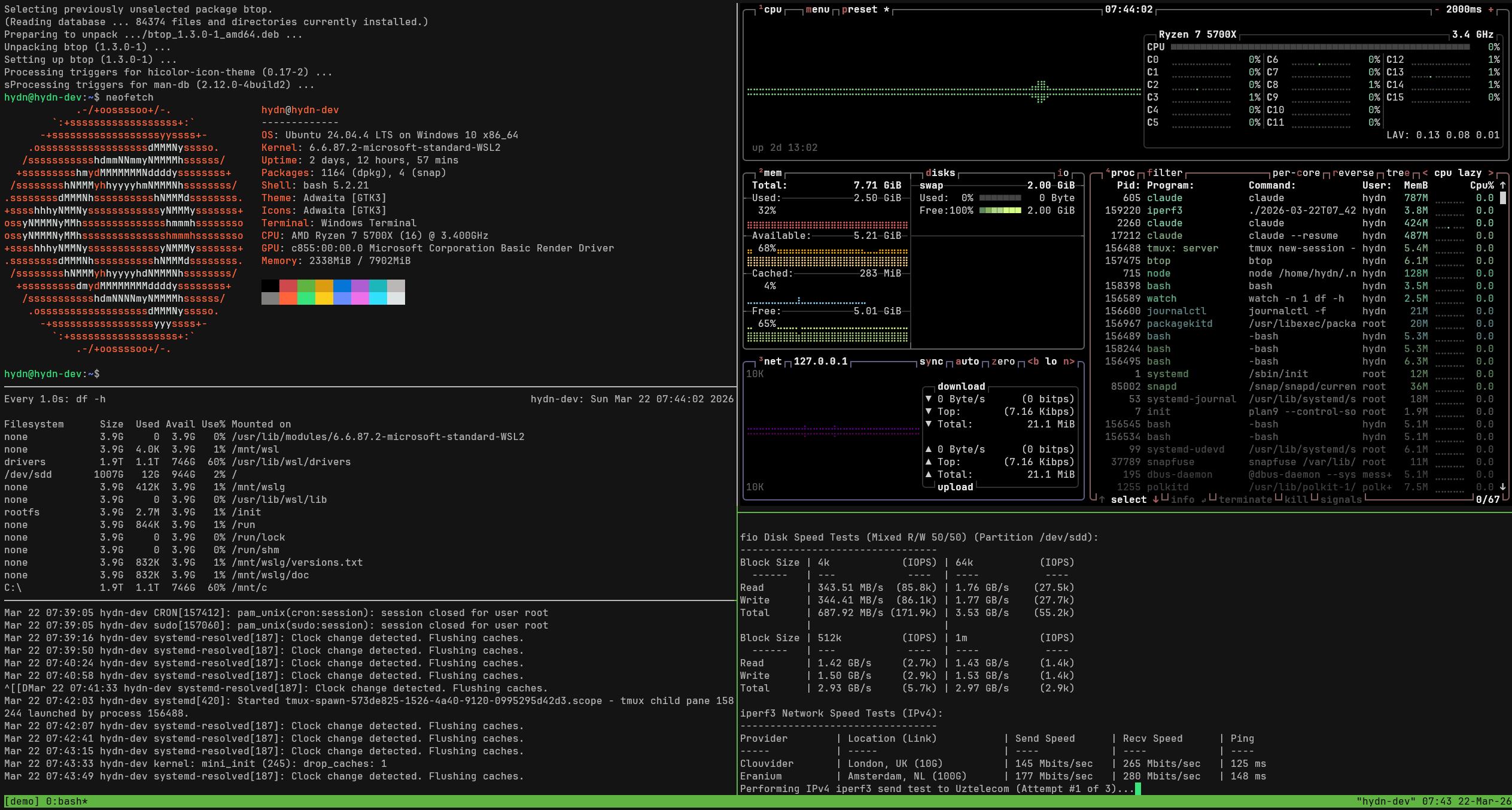The width and height of the screenshot is (1512, 810).
Task: Click the CPU total usage bar
Action: click(1320, 47)
